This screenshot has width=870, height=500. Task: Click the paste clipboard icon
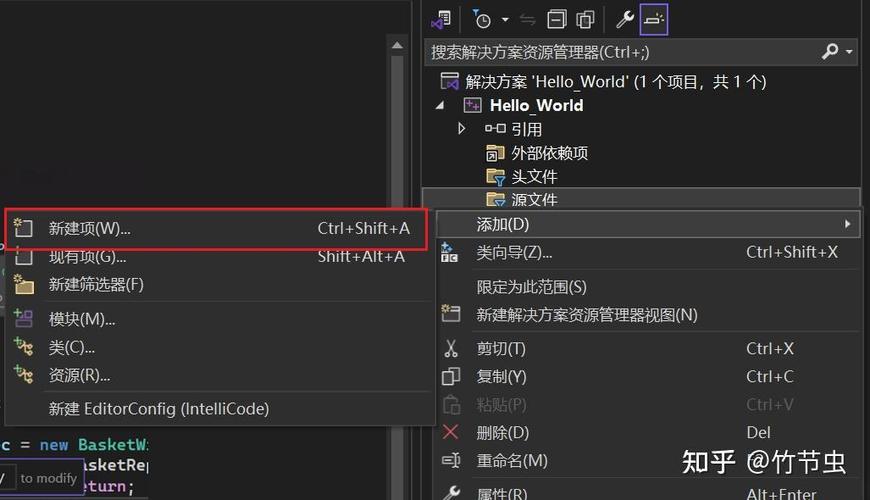(x=451, y=405)
